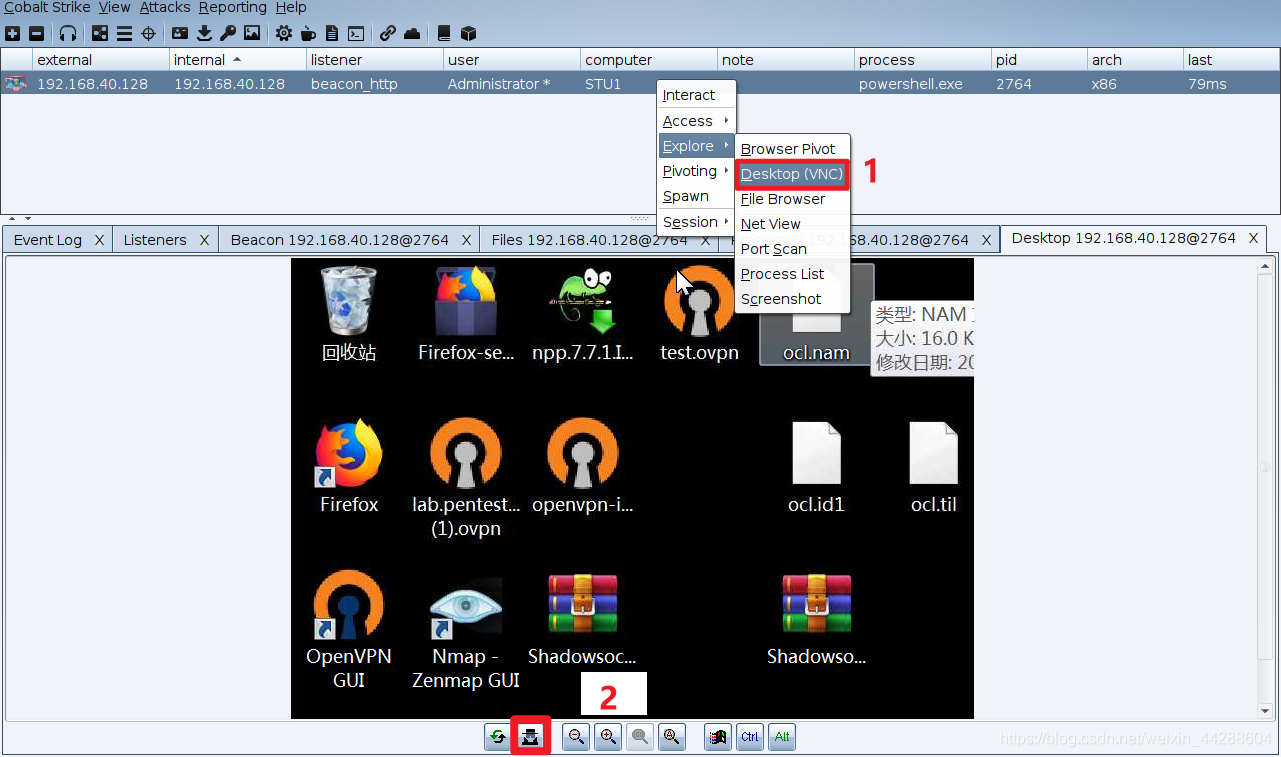Click the VNC refresh screen button
This screenshot has width=1281, height=757.
click(x=497, y=737)
